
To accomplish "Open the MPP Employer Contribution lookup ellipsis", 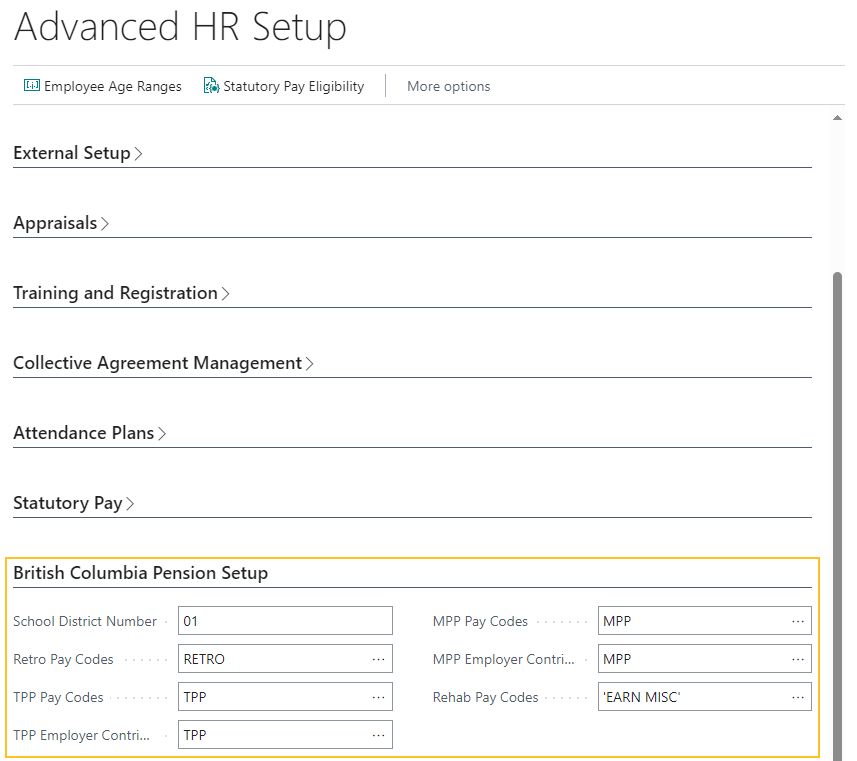I will (798, 658).
